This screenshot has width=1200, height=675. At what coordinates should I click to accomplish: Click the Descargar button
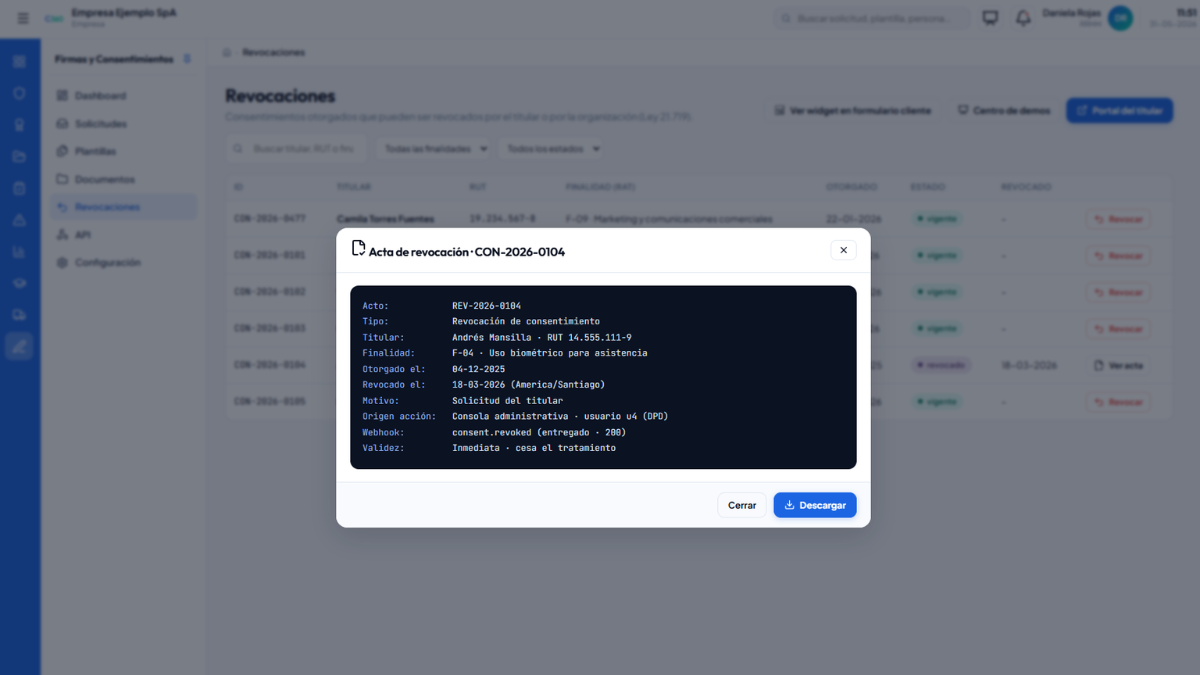(x=815, y=505)
